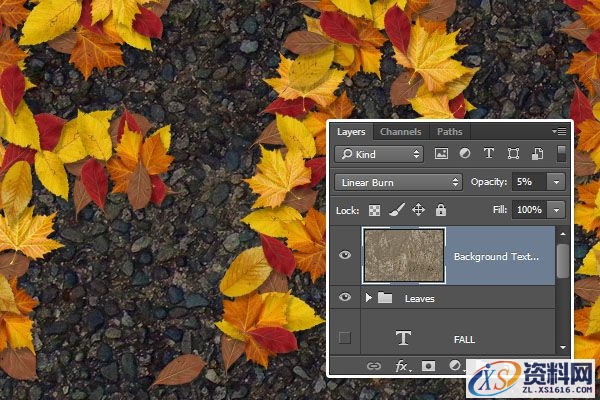
Task: Filter layers by shape layer icon
Action: [x=513, y=154]
